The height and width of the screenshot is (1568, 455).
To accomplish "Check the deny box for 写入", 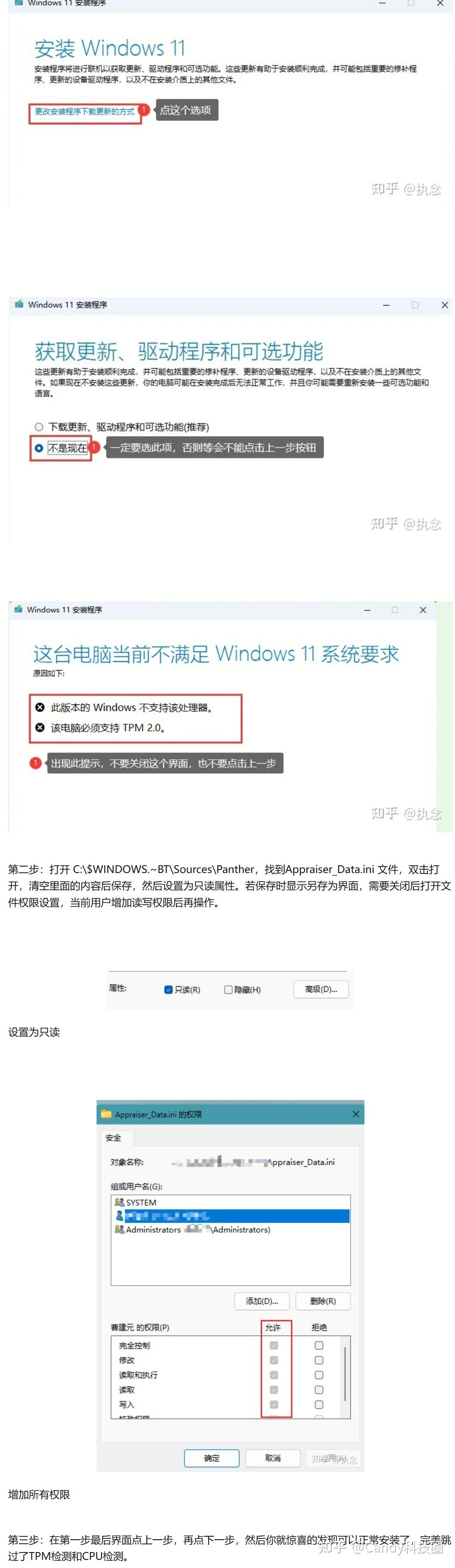I will coord(318,1404).
